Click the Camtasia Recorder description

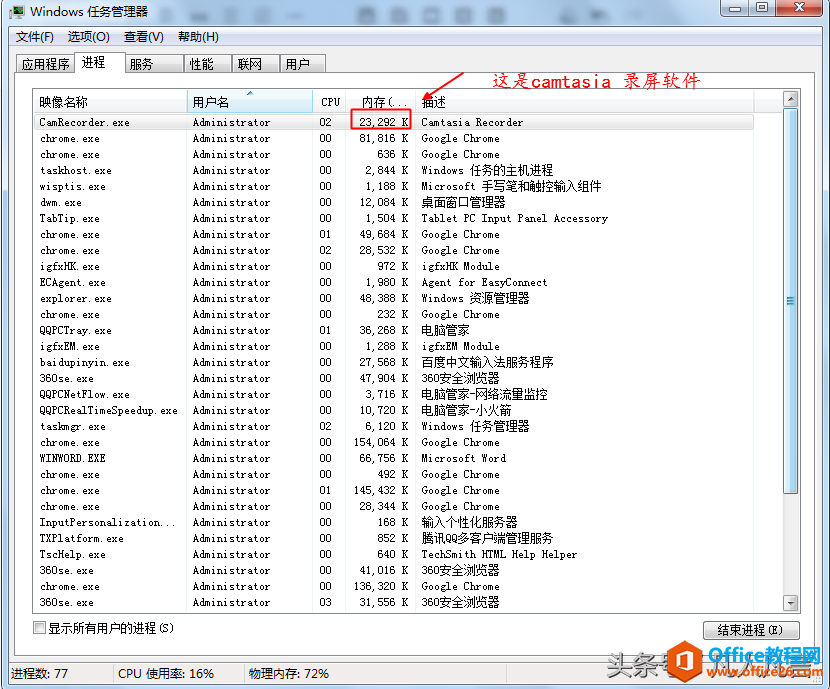tap(472, 122)
